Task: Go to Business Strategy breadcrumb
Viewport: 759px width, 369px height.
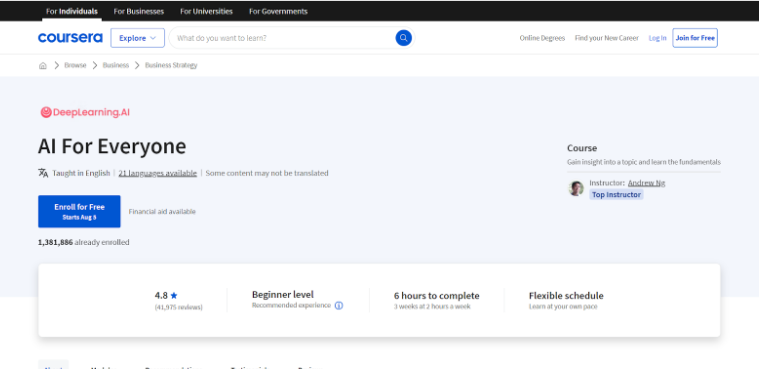Action: pyautogui.click(x=171, y=65)
